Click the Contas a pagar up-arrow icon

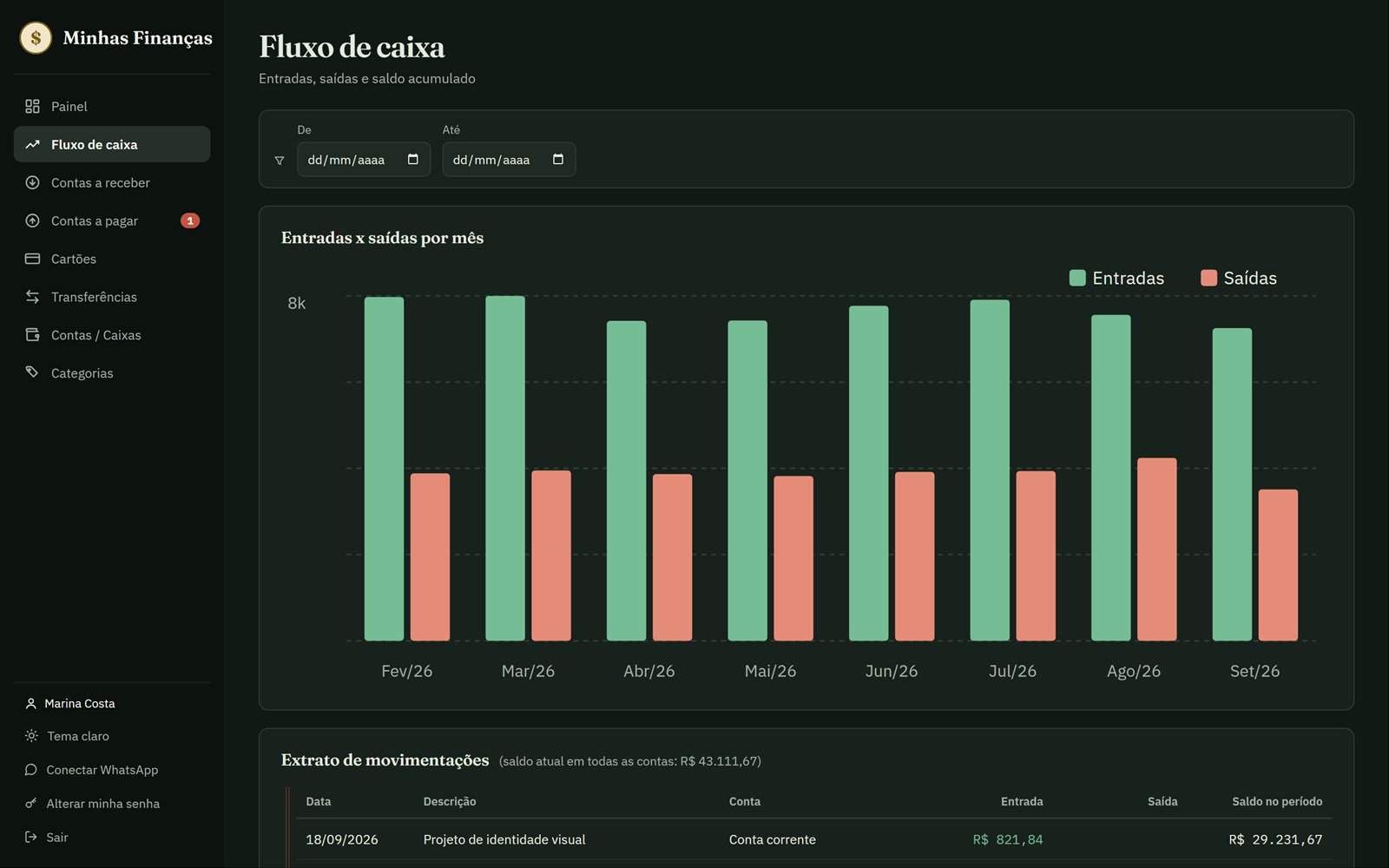(32, 220)
